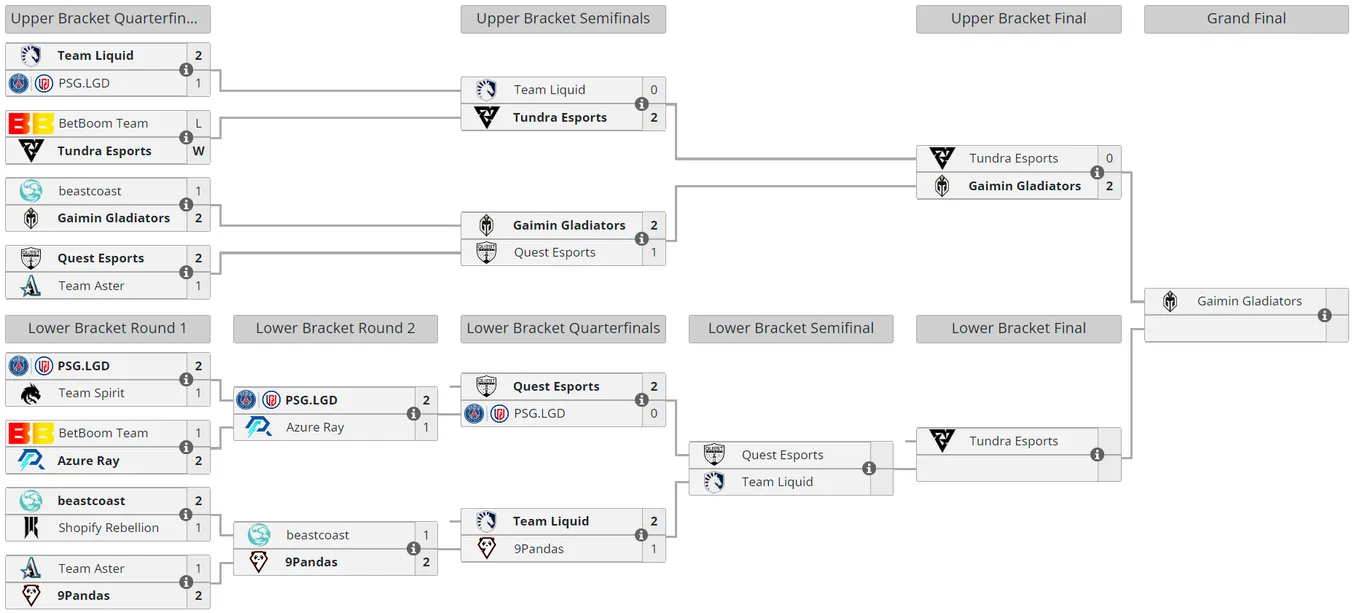Click Gaimin Gladiators logo in Grand Final

[x=1170, y=301]
